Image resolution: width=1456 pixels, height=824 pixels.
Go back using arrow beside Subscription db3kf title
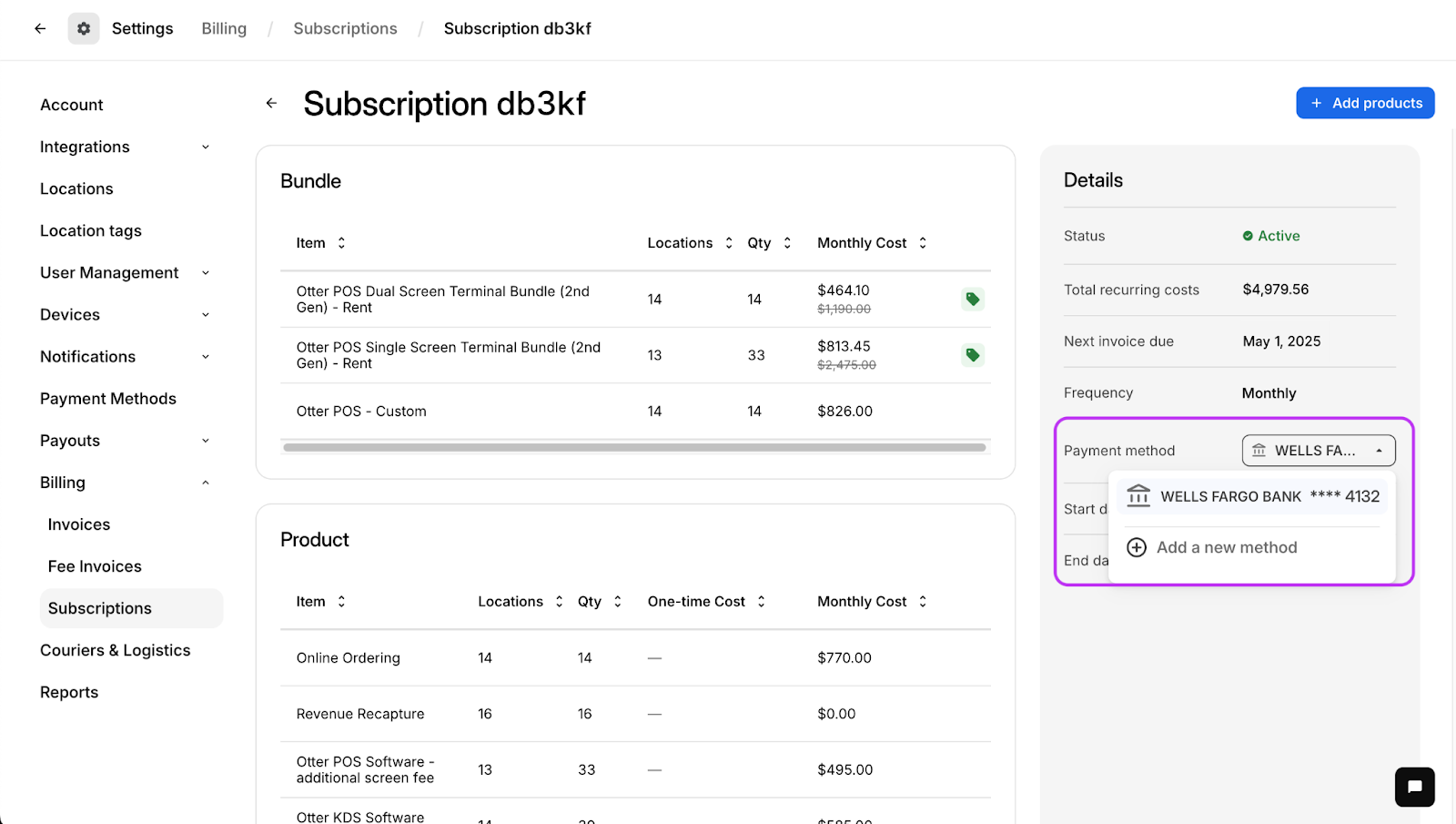pos(271,103)
